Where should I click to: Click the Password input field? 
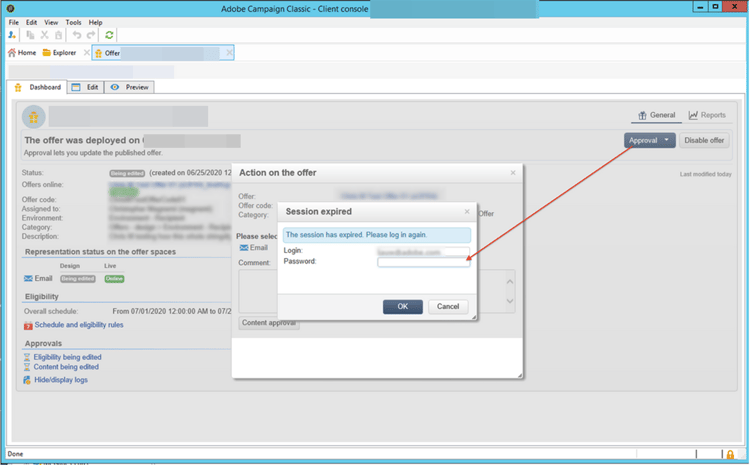[x=423, y=262]
